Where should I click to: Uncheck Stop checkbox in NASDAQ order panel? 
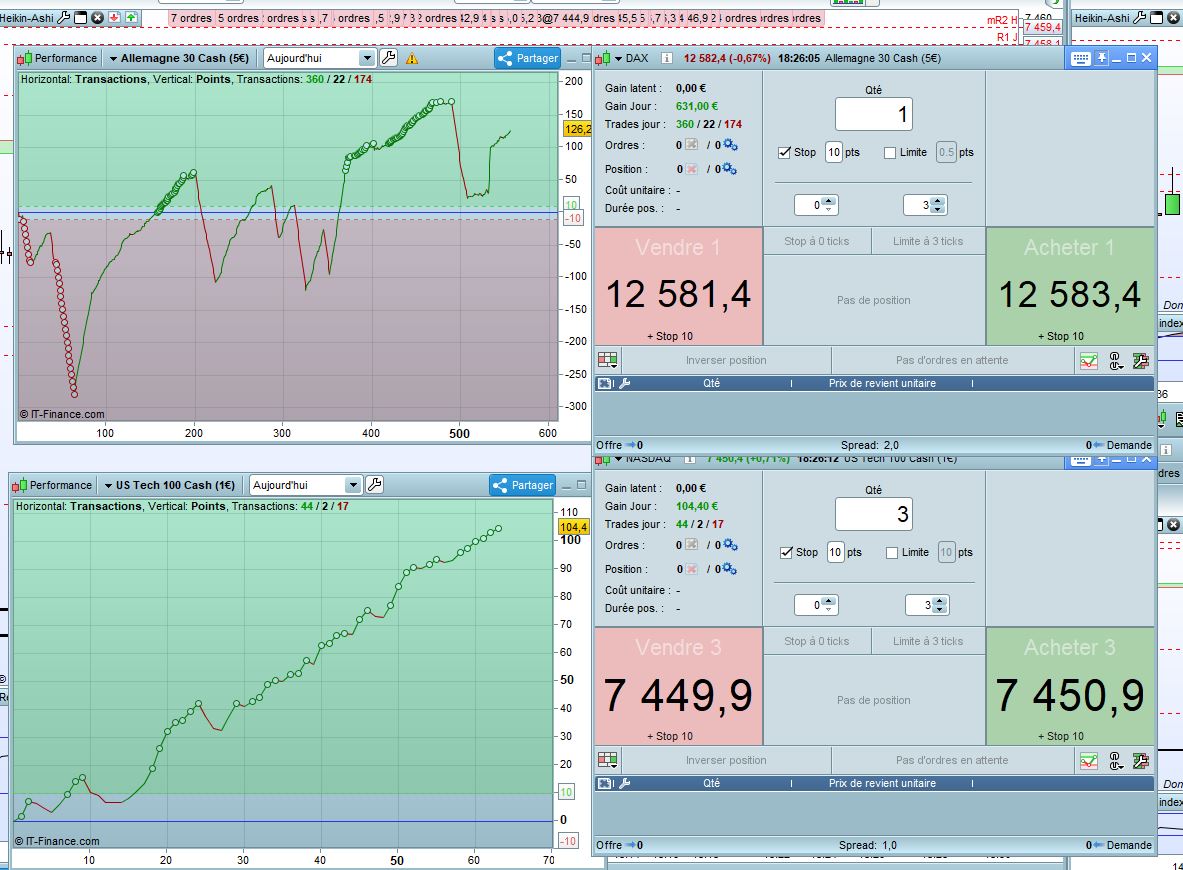pos(786,552)
